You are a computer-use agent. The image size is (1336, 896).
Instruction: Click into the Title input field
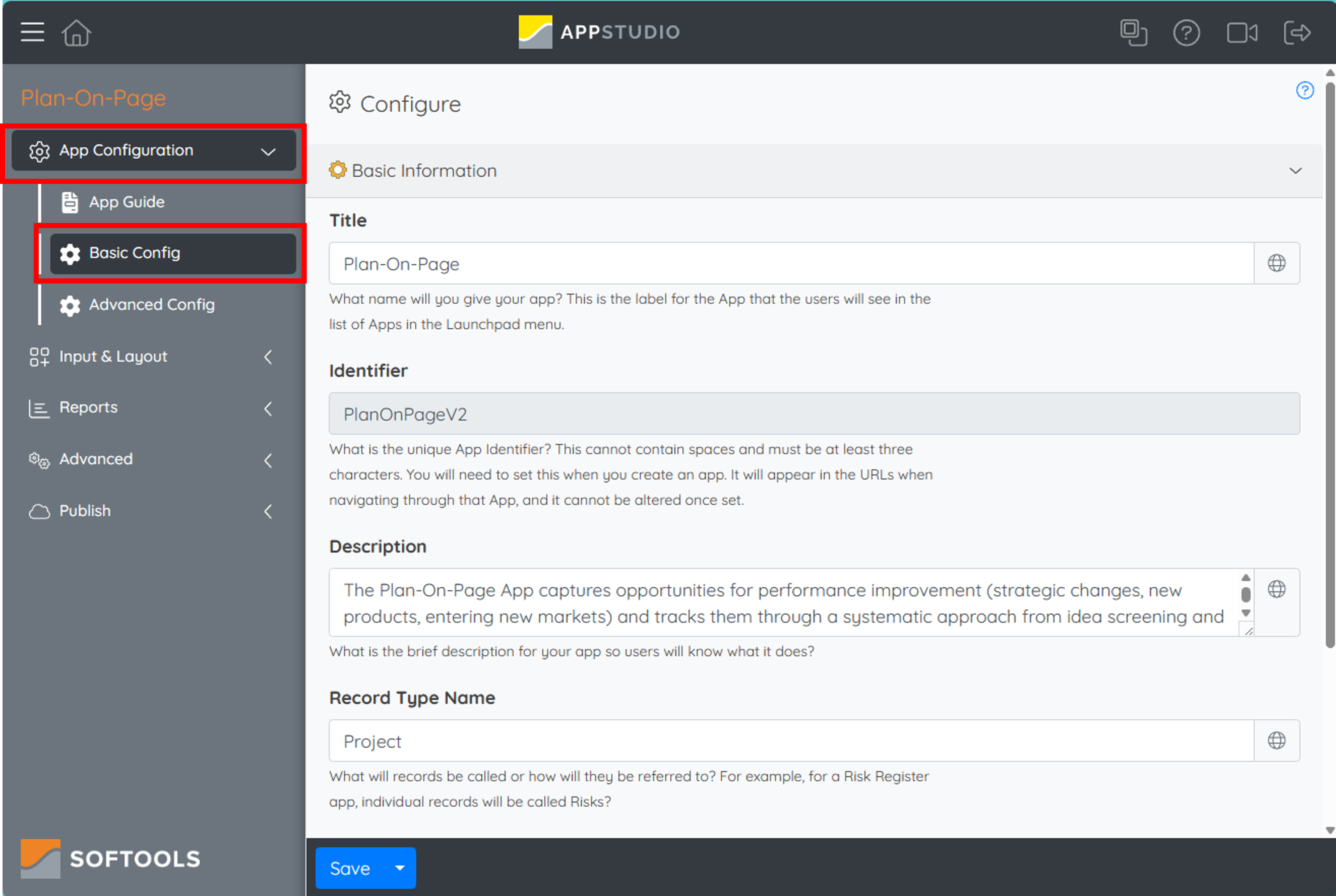coord(791,263)
